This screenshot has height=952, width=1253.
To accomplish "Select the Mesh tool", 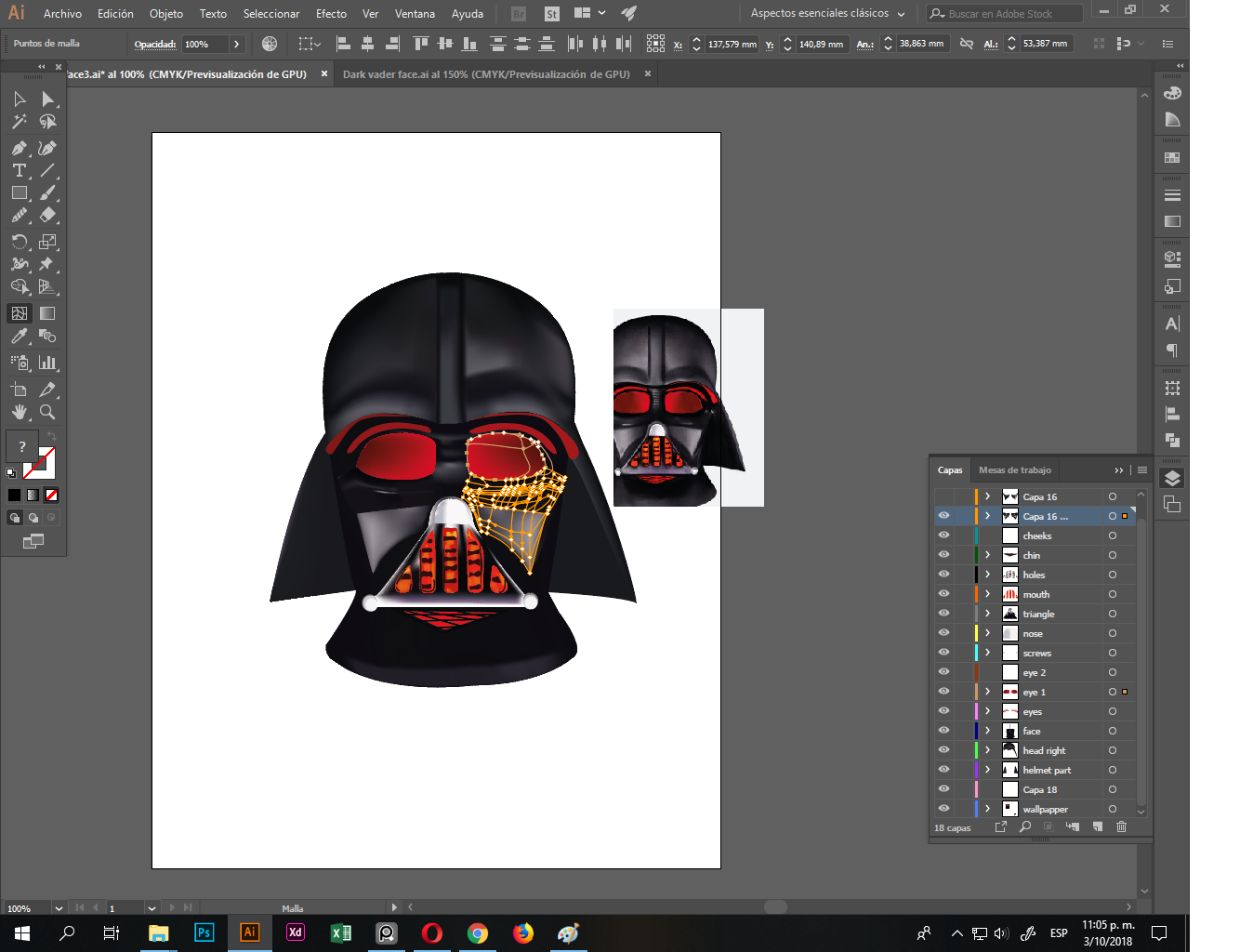I will pyautogui.click(x=20, y=313).
